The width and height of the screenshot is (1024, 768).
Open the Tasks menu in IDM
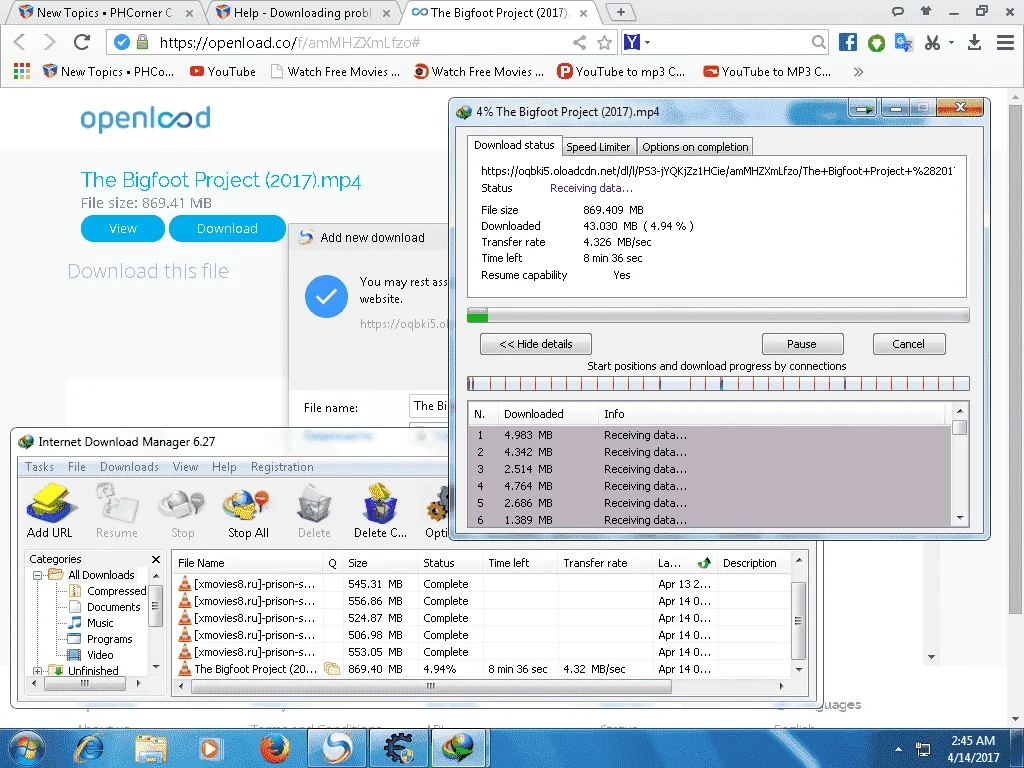click(x=39, y=467)
